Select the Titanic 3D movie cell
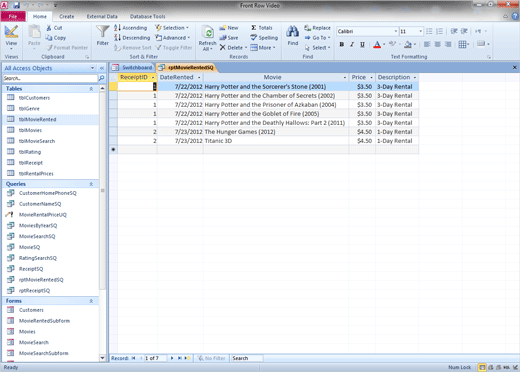The width and height of the screenshot is (520, 372). pos(276,141)
